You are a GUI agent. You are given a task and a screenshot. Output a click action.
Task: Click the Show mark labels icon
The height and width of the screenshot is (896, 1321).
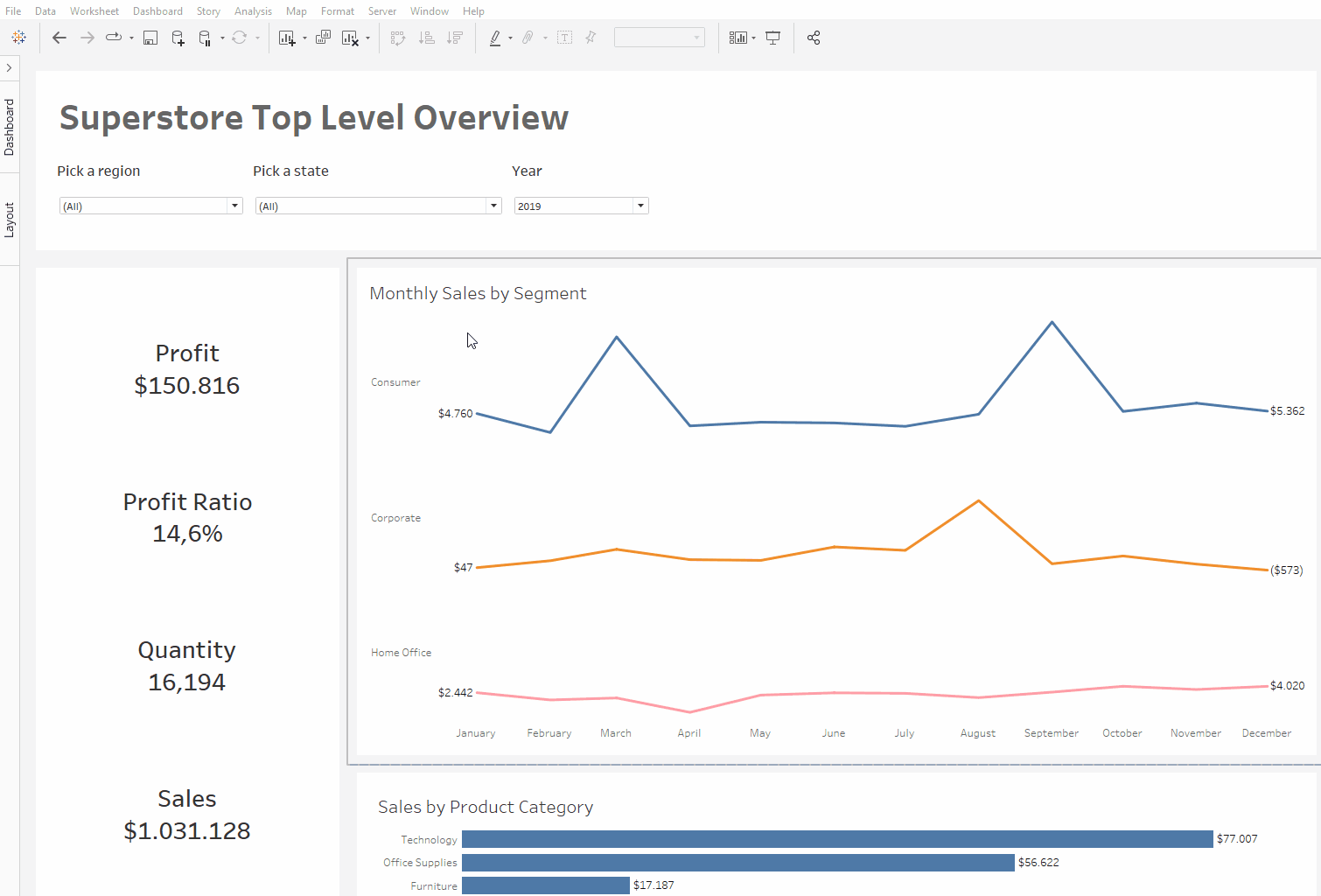[x=565, y=38]
